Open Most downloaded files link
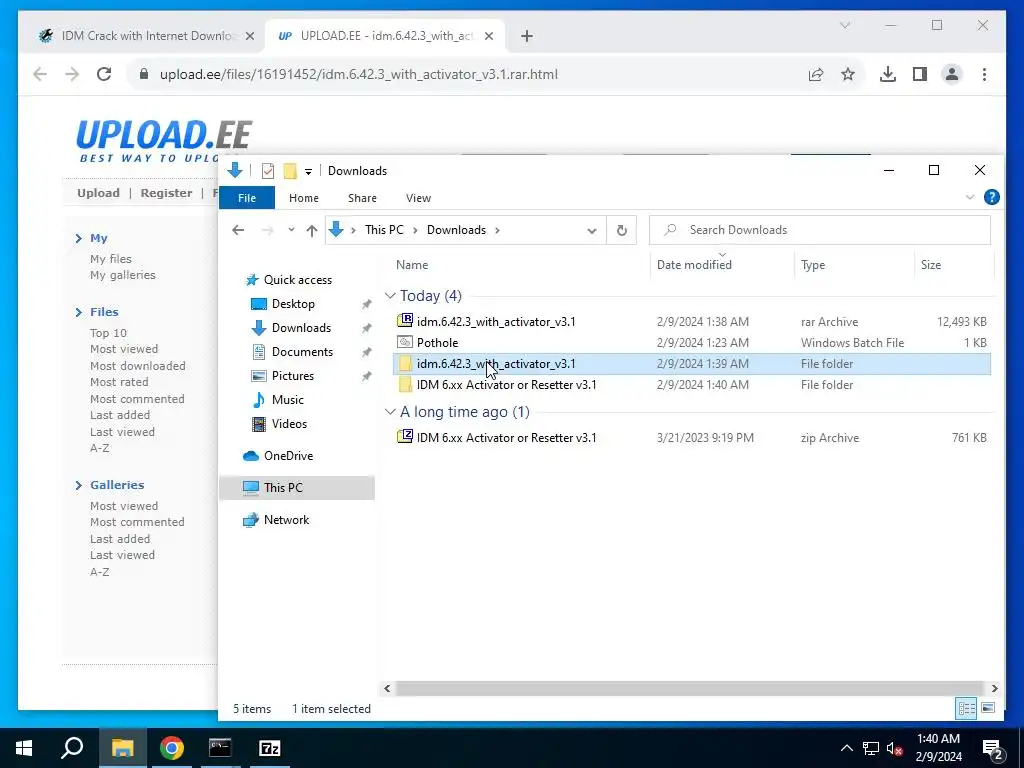1024x768 pixels. click(x=138, y=366)
